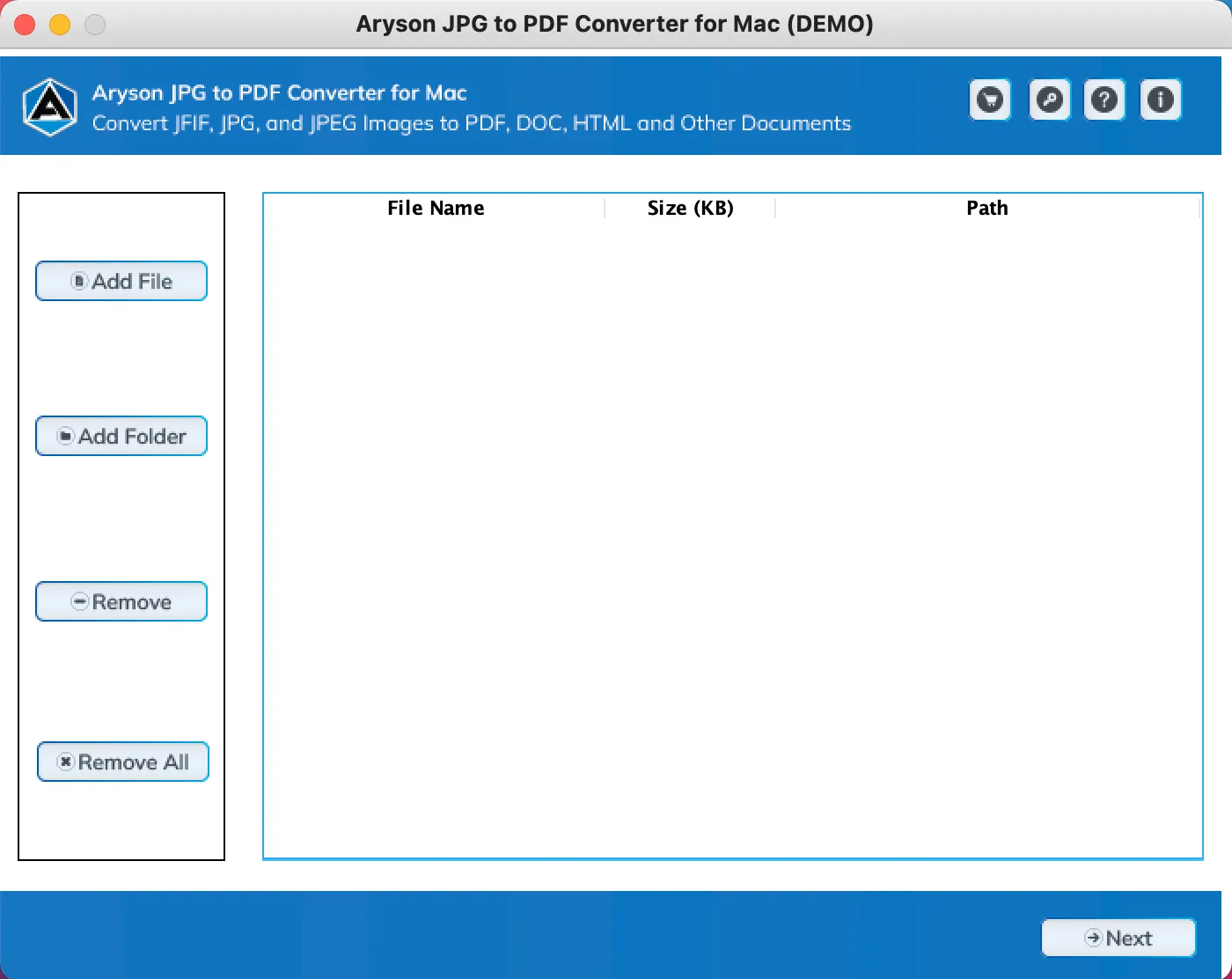Click the 'Aryson JPG to PDF Converter for Mac' header text

(x=280, y=93)
